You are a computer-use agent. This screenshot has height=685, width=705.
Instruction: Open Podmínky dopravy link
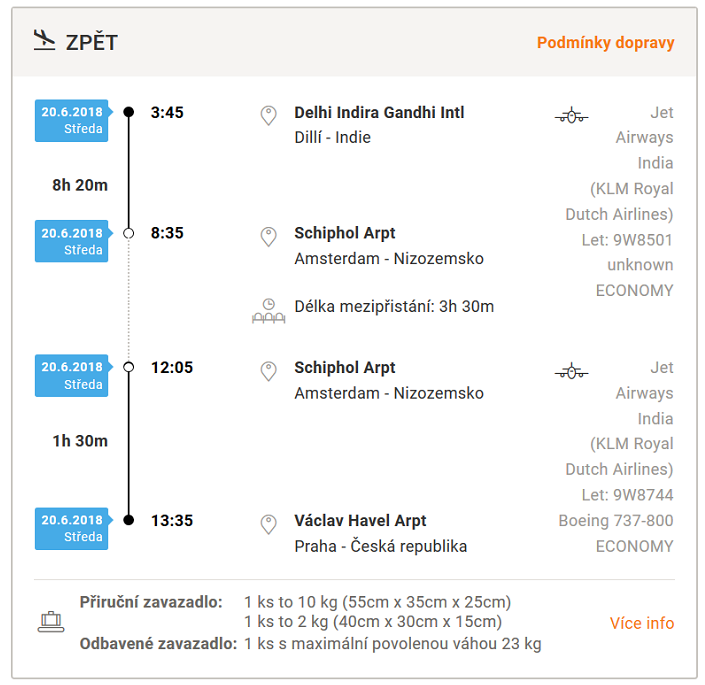click(605, 43)
